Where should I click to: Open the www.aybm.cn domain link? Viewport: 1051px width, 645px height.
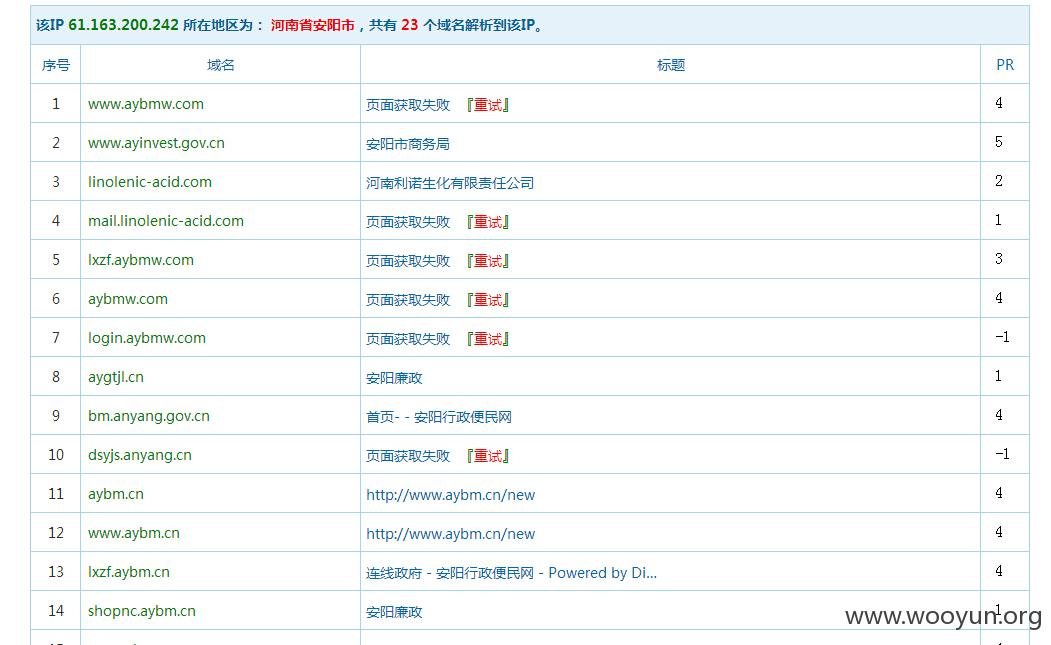tap(133, 533)
